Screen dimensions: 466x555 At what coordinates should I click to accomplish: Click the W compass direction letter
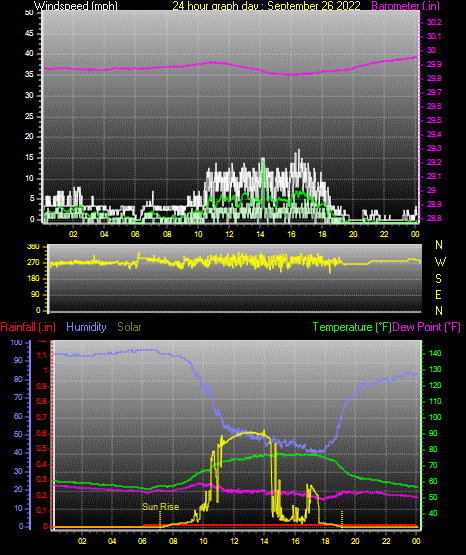[440, 262]
